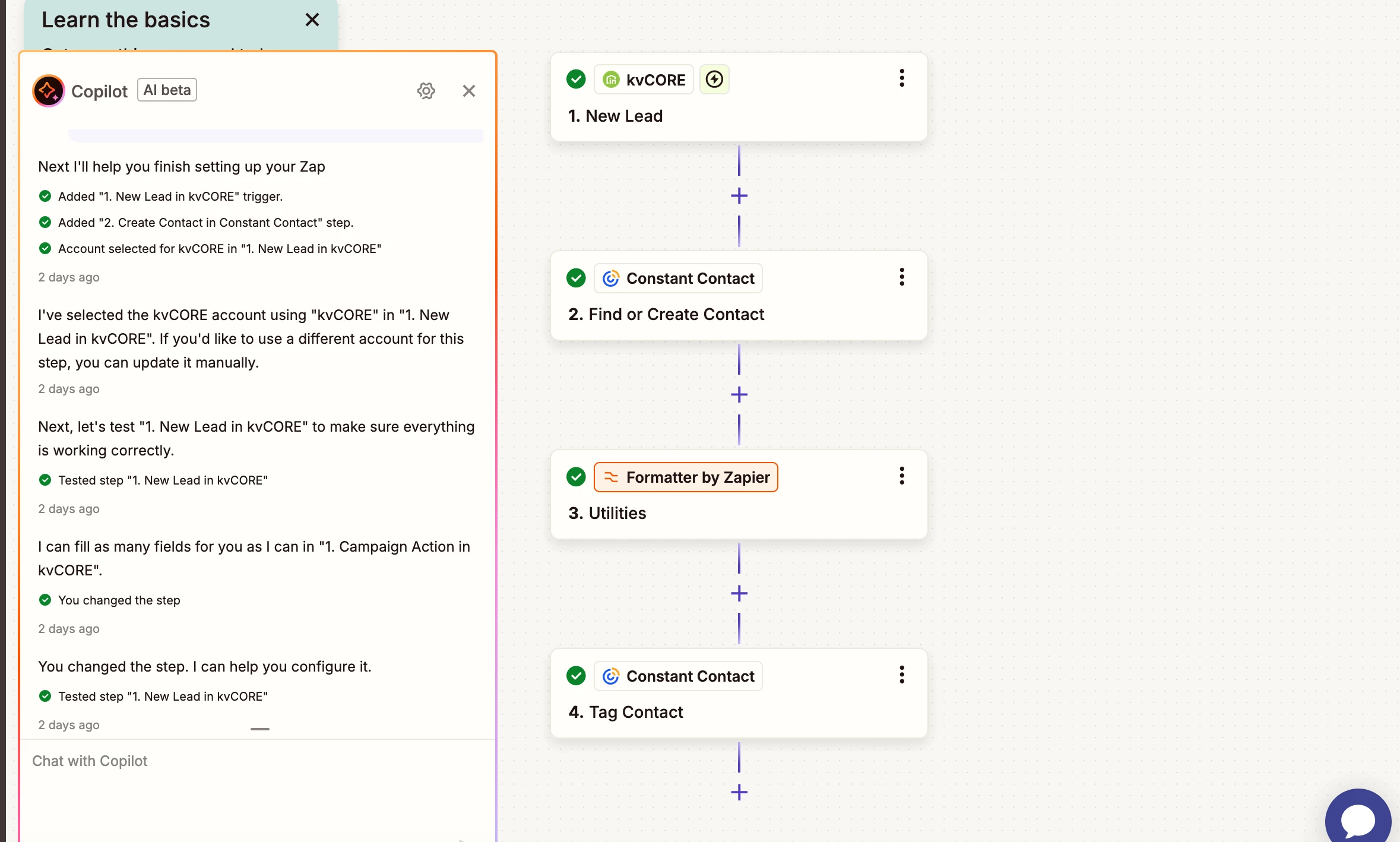Image resolution: width=1400 pixels, height=842 pixels.
Task: Click 'Next I'll help you finish' message
Action: click(182, 167)
